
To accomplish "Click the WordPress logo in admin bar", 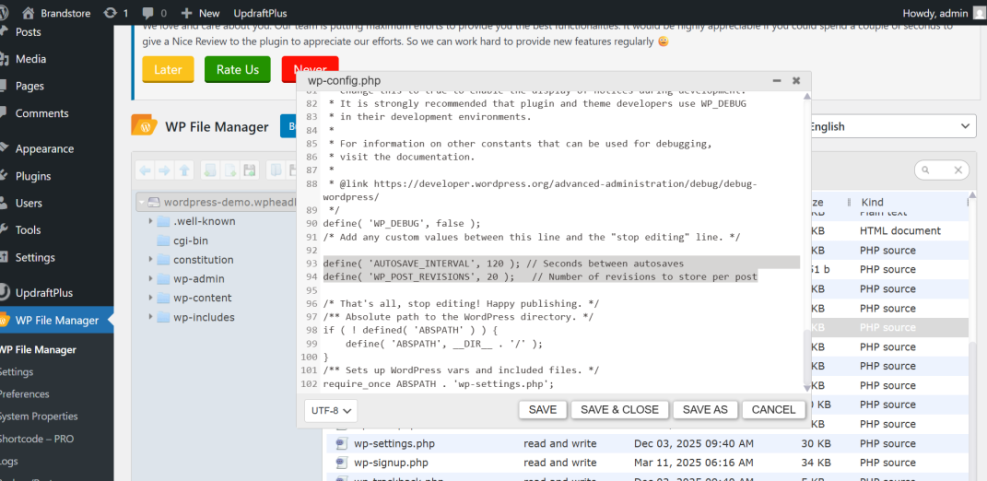I will [x=3, y=13].
